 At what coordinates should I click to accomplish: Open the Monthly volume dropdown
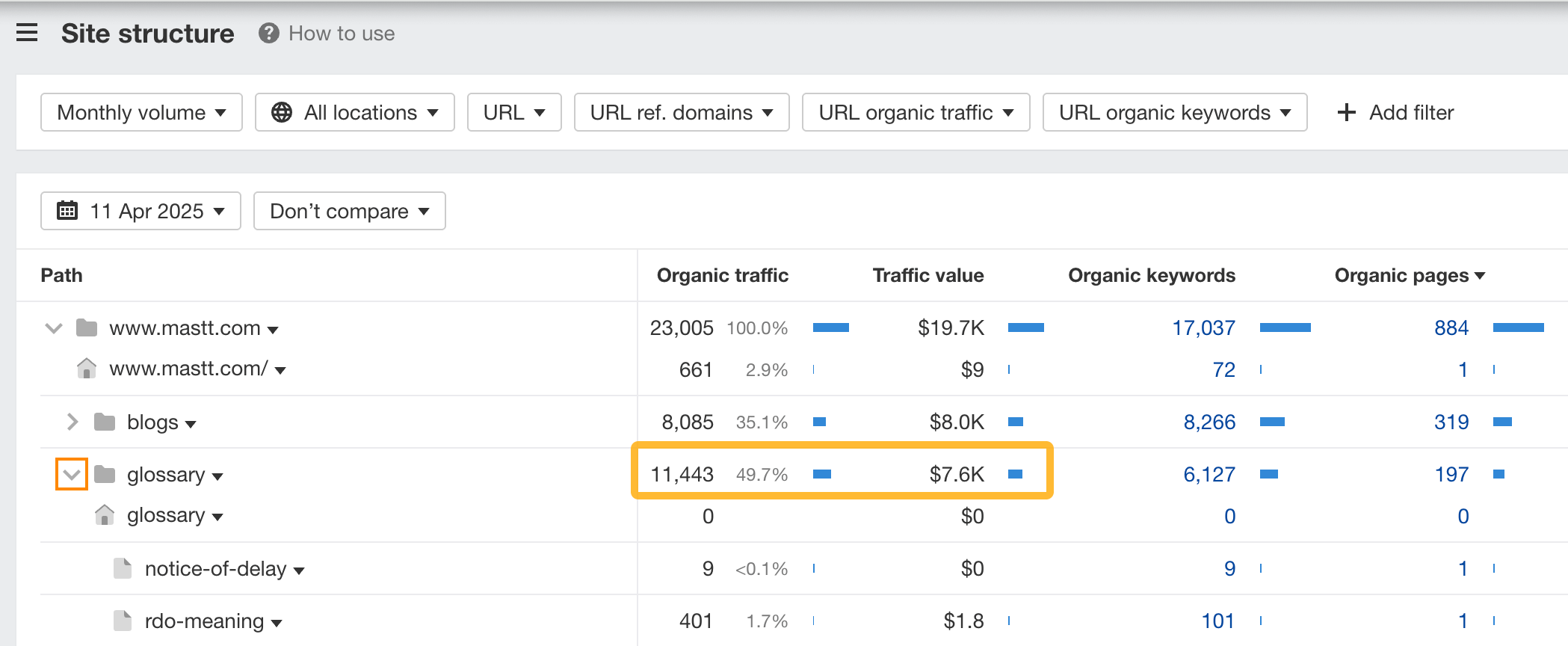(x=141, y=113)
